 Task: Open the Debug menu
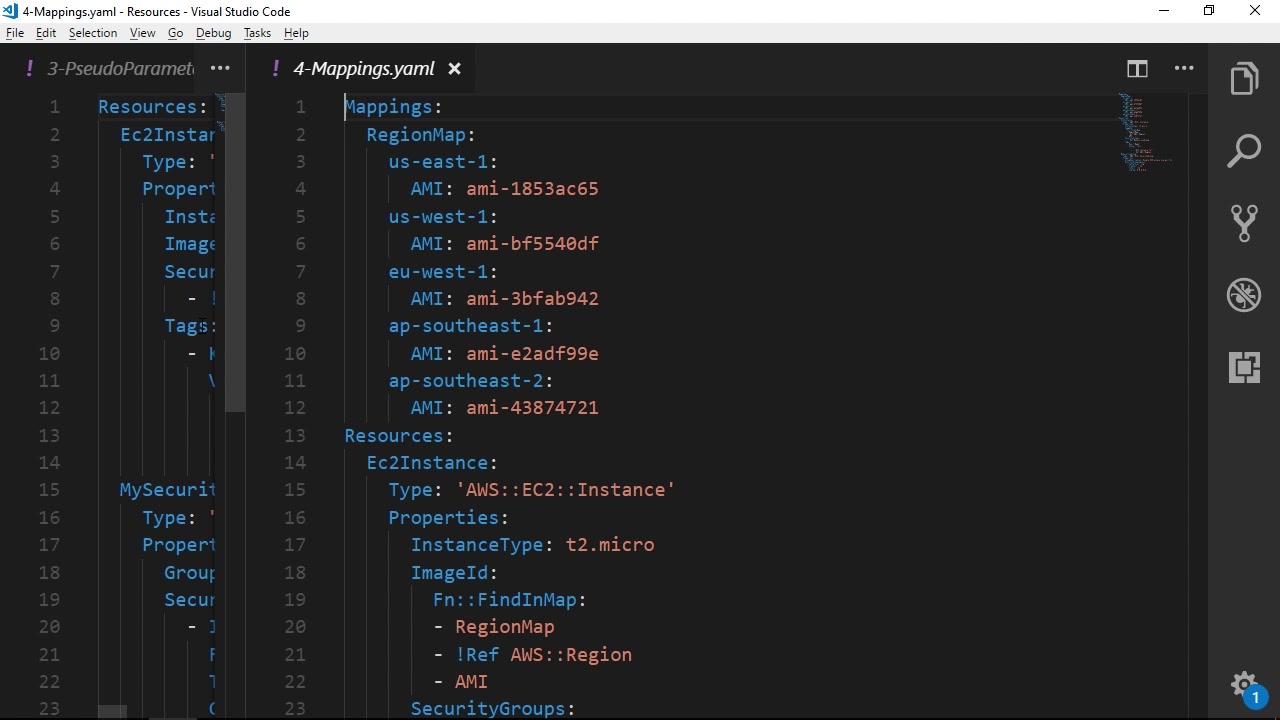pyautogui.click(x=213, y=33)
